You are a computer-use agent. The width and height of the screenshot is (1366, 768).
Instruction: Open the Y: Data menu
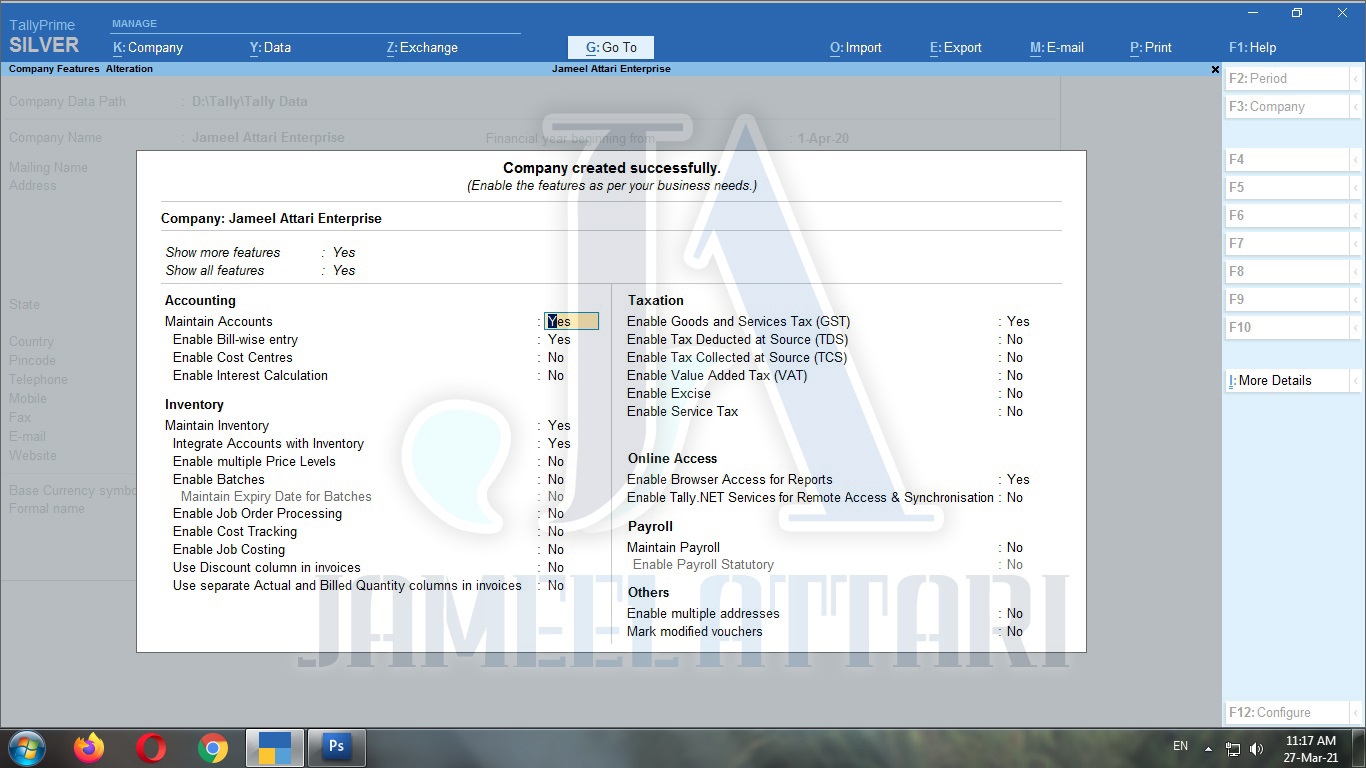(x=270, y=47)
